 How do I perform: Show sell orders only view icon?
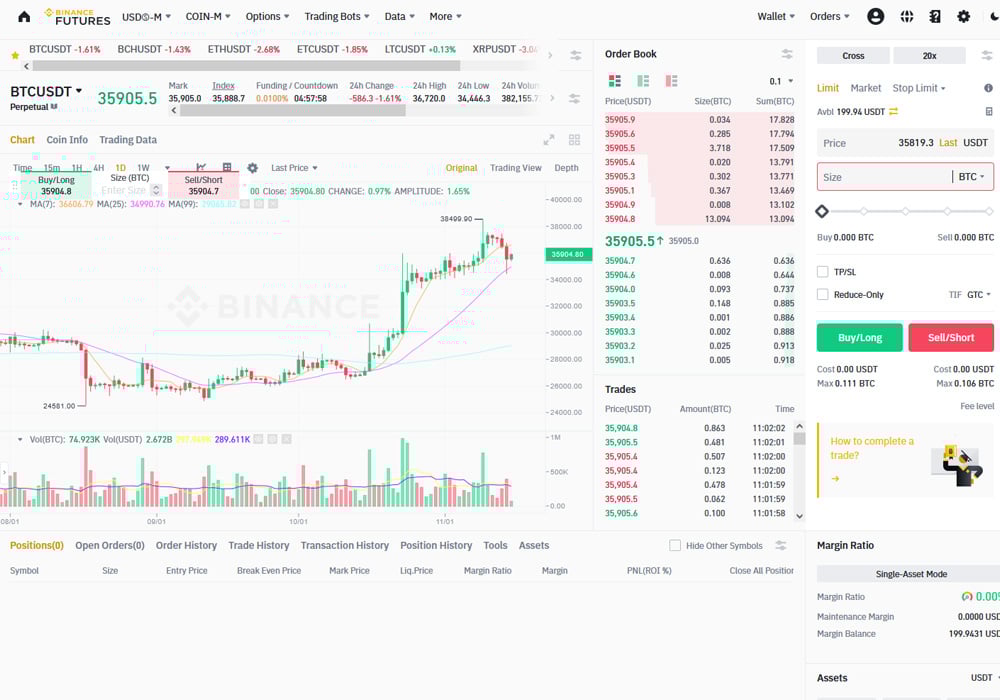671,81
